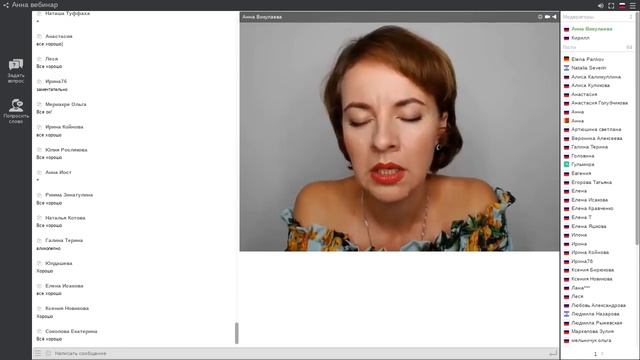Select guest 'Артюшина светлана'
This screenshot has width=640, height=360.
[x=596, y=129]
